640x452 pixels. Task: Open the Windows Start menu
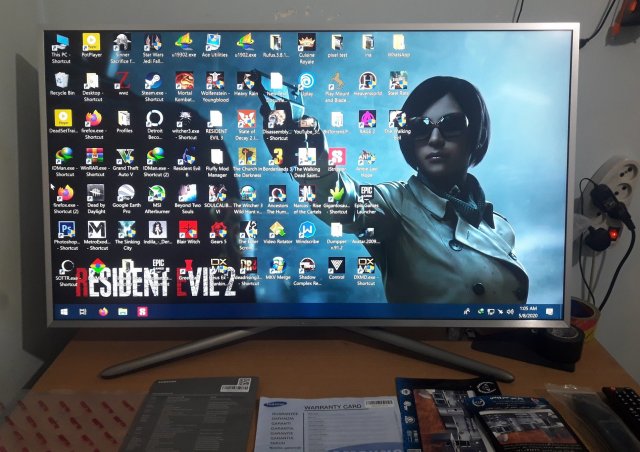(x=65, y=312)
